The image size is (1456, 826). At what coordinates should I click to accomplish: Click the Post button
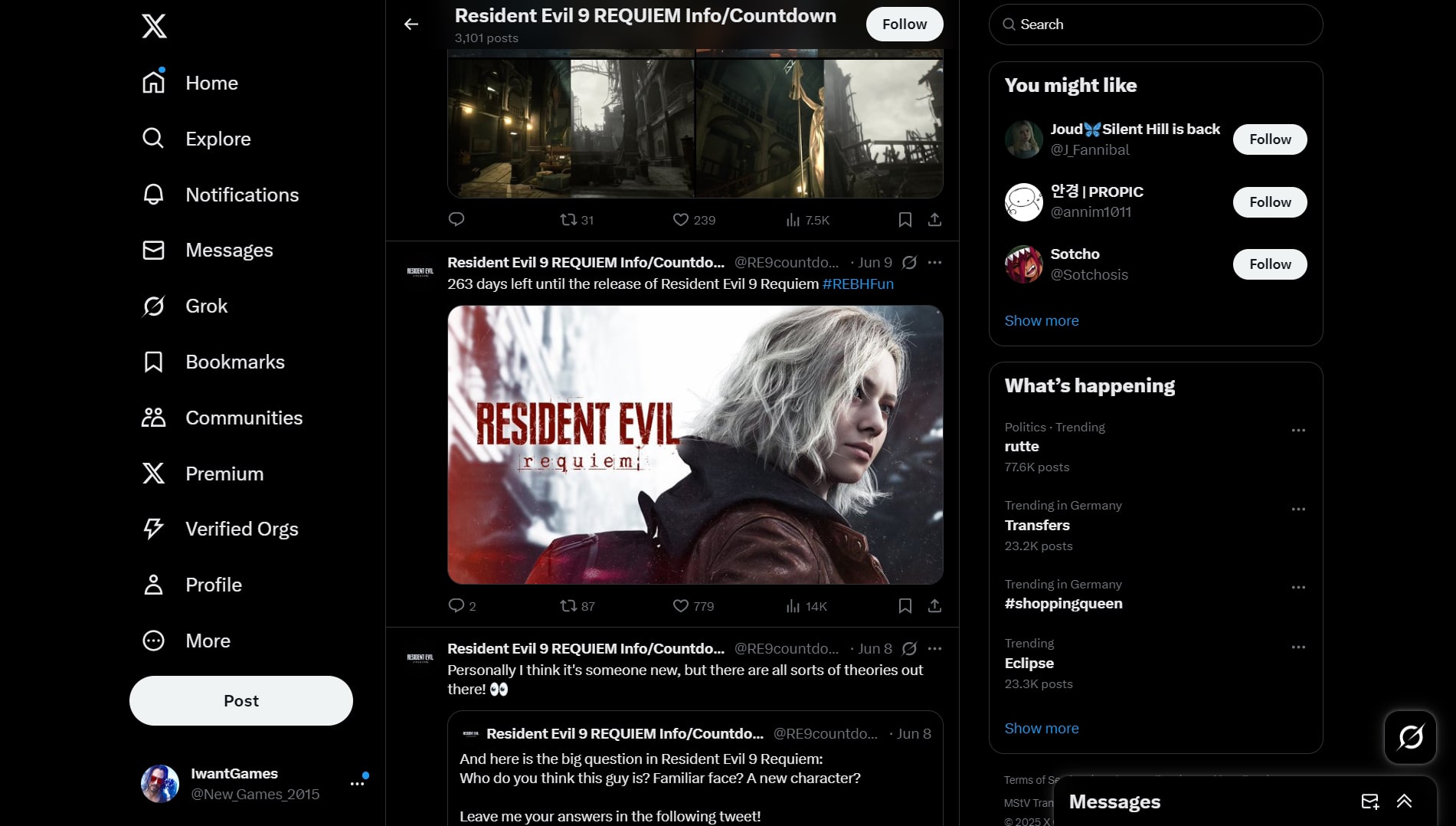click(x=241, y=700)
